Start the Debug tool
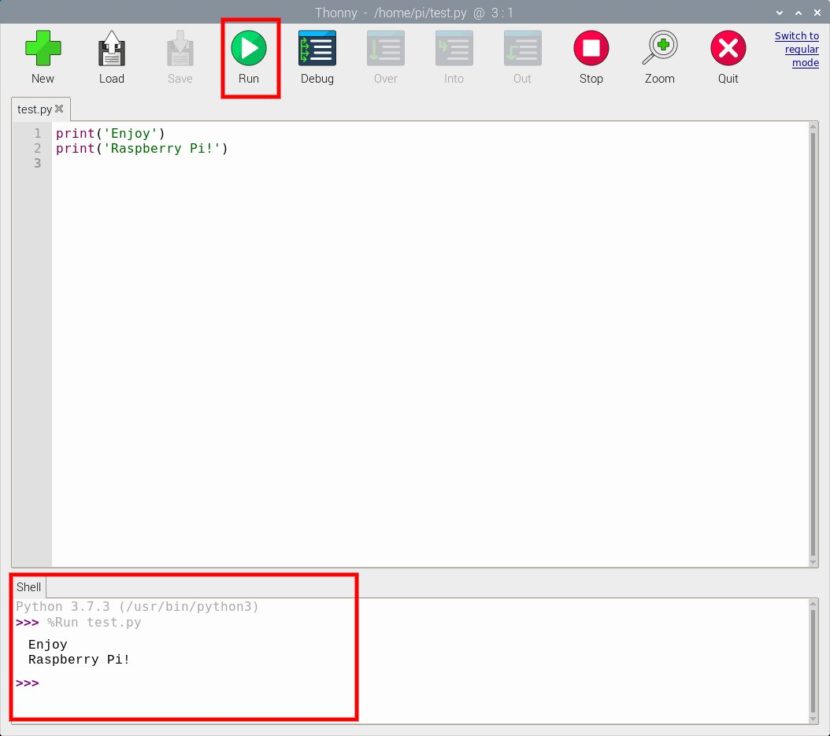 click(317, 47)
